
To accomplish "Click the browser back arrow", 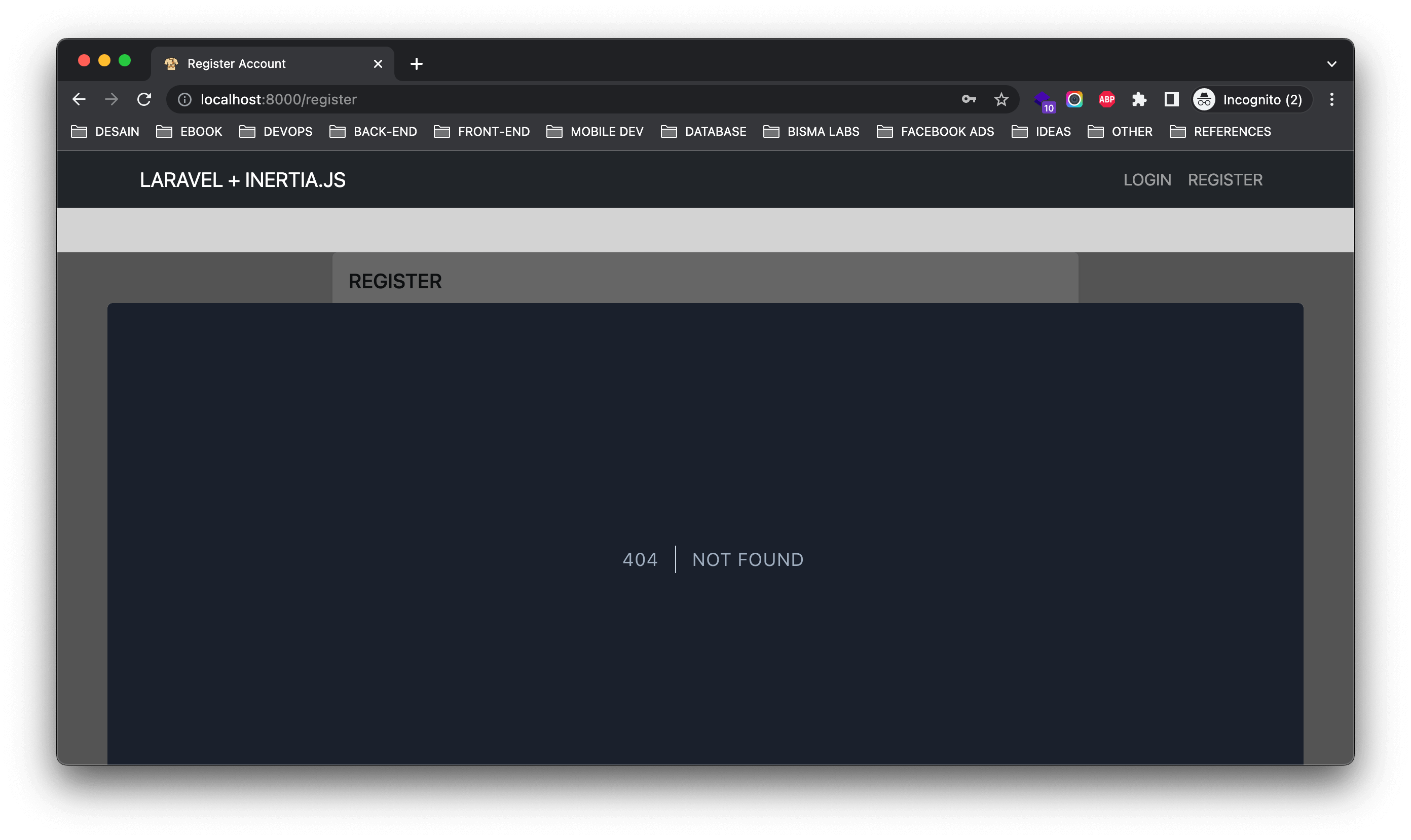I will [79, 100].
